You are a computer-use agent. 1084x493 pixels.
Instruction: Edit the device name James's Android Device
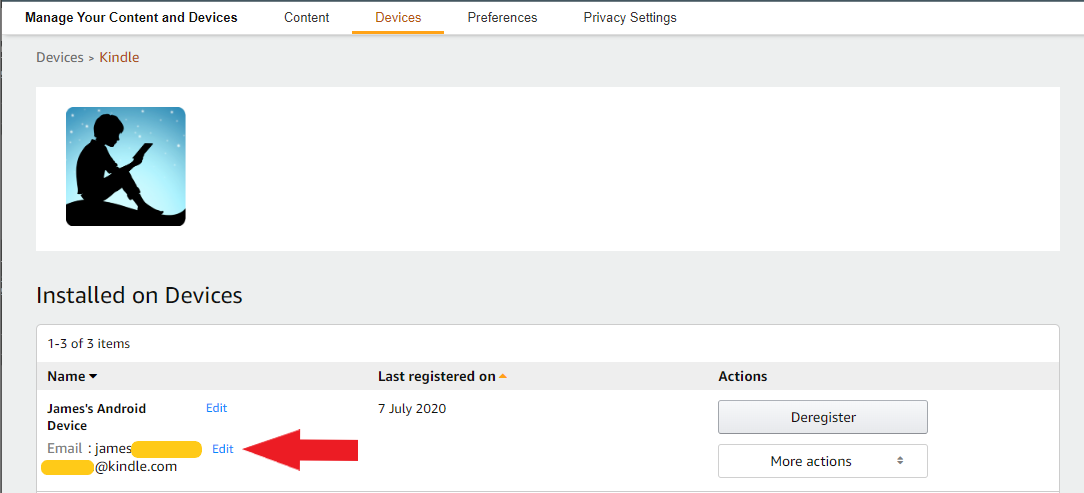pos(216,408)
